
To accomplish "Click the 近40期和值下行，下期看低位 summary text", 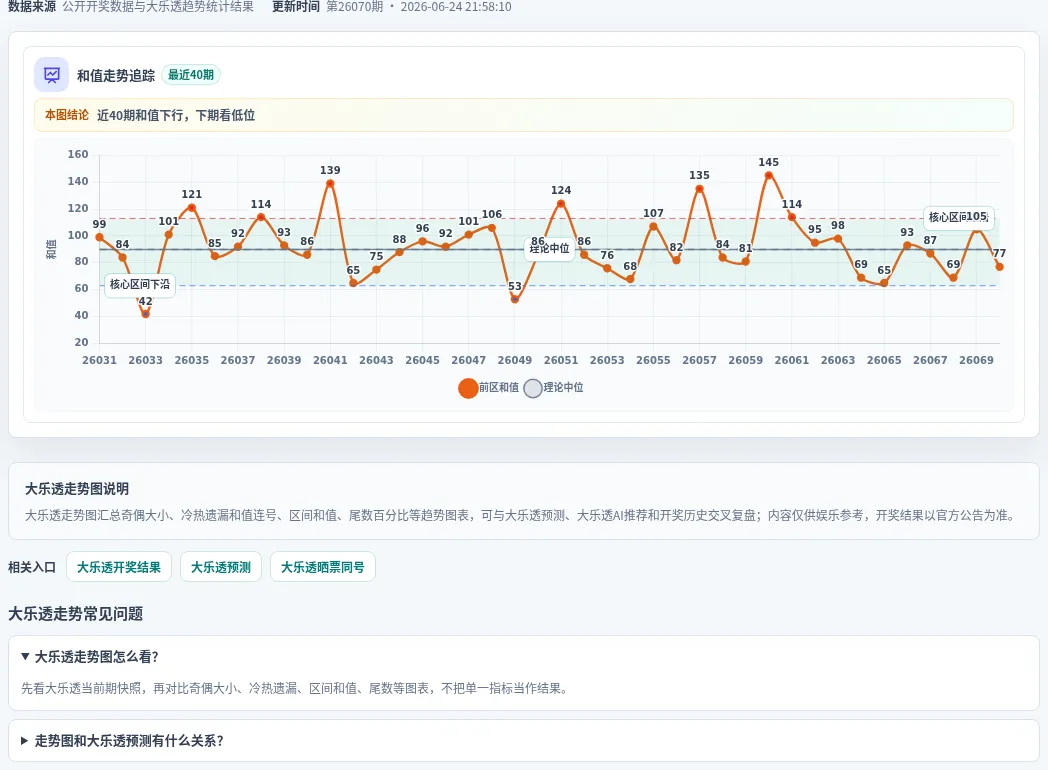I will tap(176, 115).
